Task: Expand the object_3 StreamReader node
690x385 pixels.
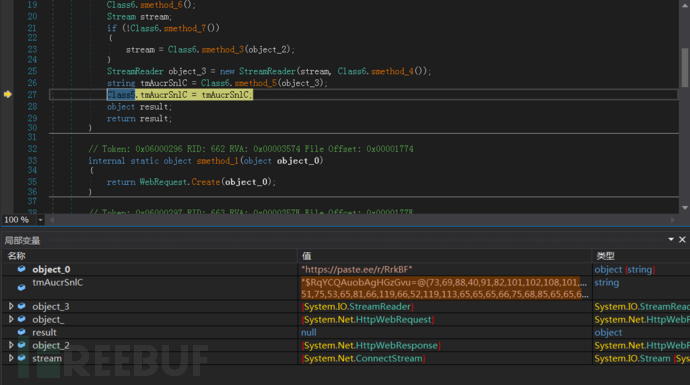Action: (x=11, y=306)
